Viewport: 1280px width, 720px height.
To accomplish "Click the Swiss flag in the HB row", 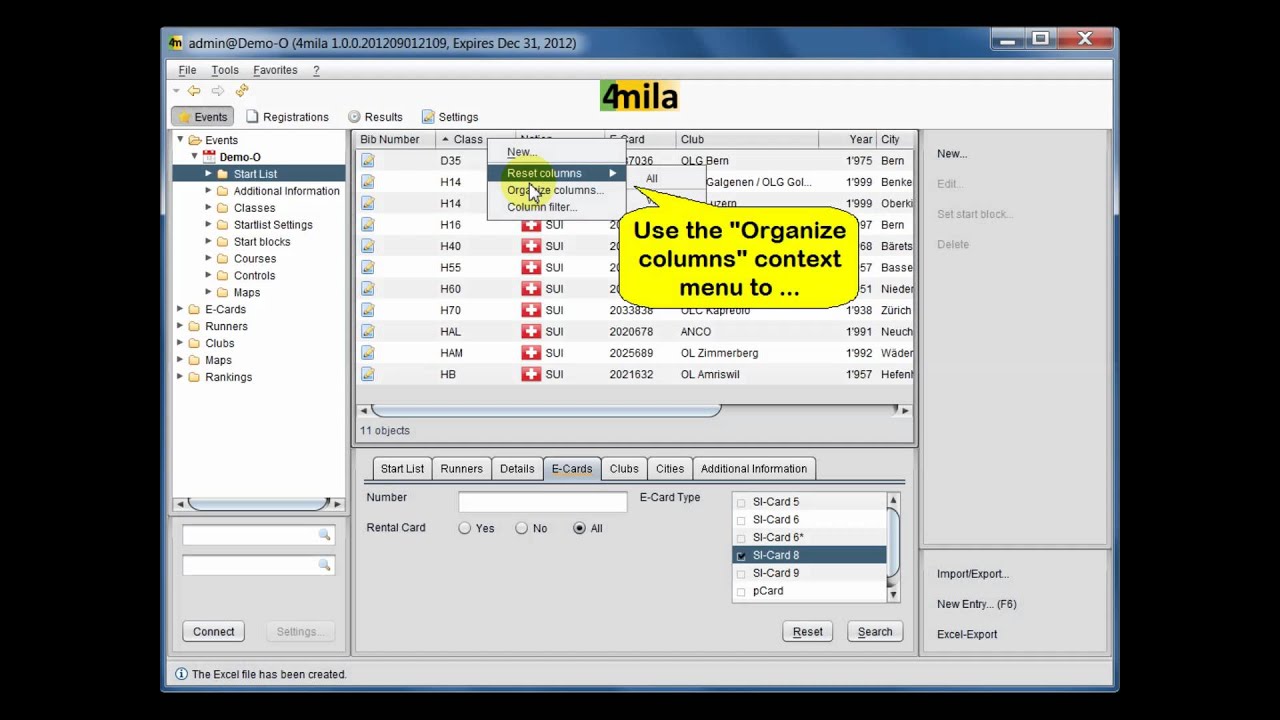I will (x=531, y=375).
